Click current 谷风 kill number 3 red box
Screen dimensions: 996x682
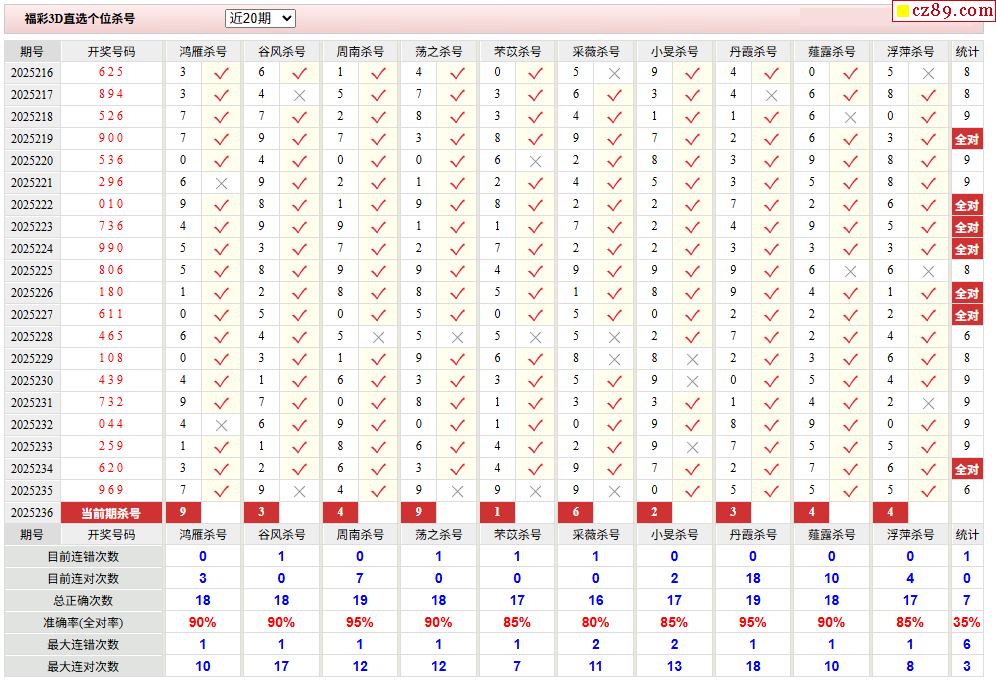click(262, 512)
